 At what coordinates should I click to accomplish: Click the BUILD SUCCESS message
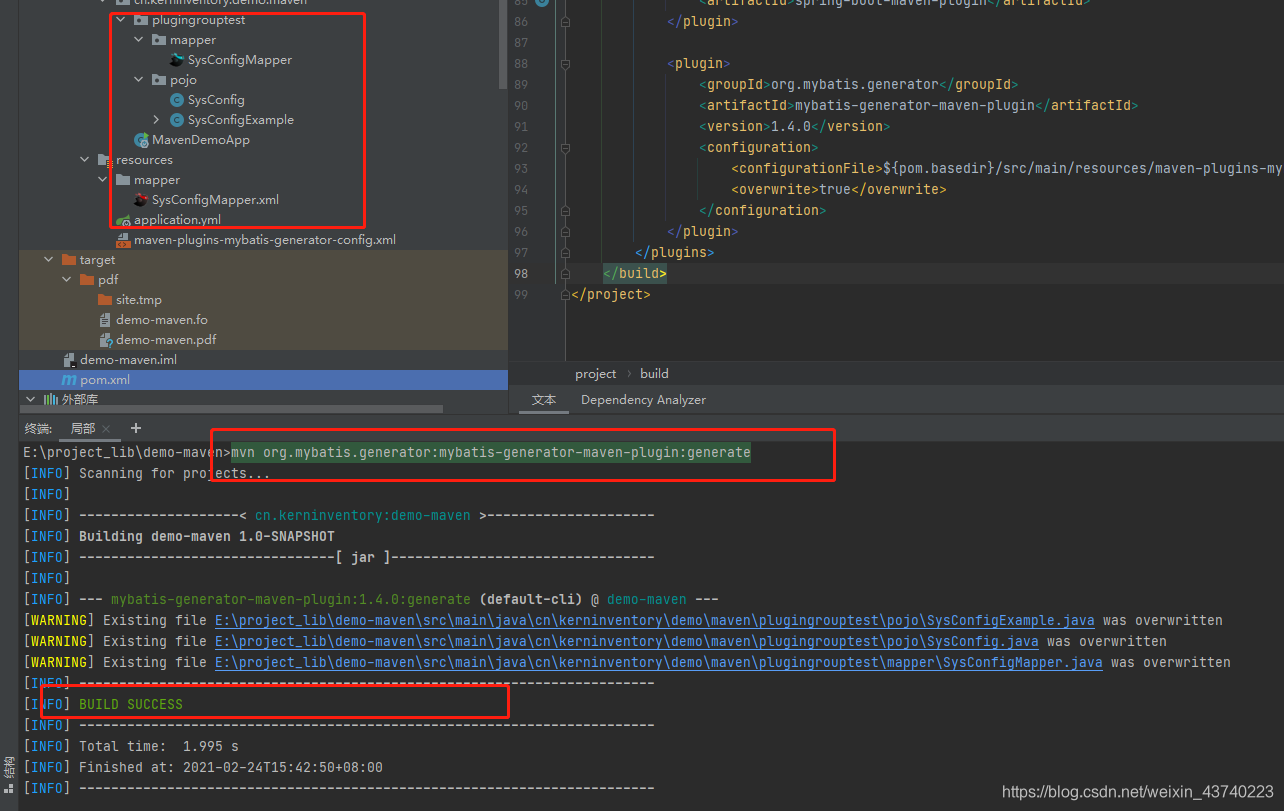point(131,704)
